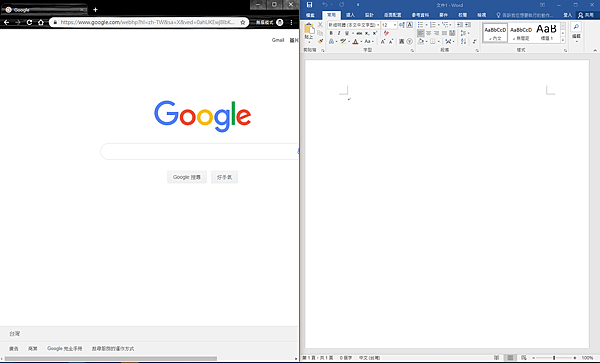
Task: Align text right in Word
Action: coord(437,33)
